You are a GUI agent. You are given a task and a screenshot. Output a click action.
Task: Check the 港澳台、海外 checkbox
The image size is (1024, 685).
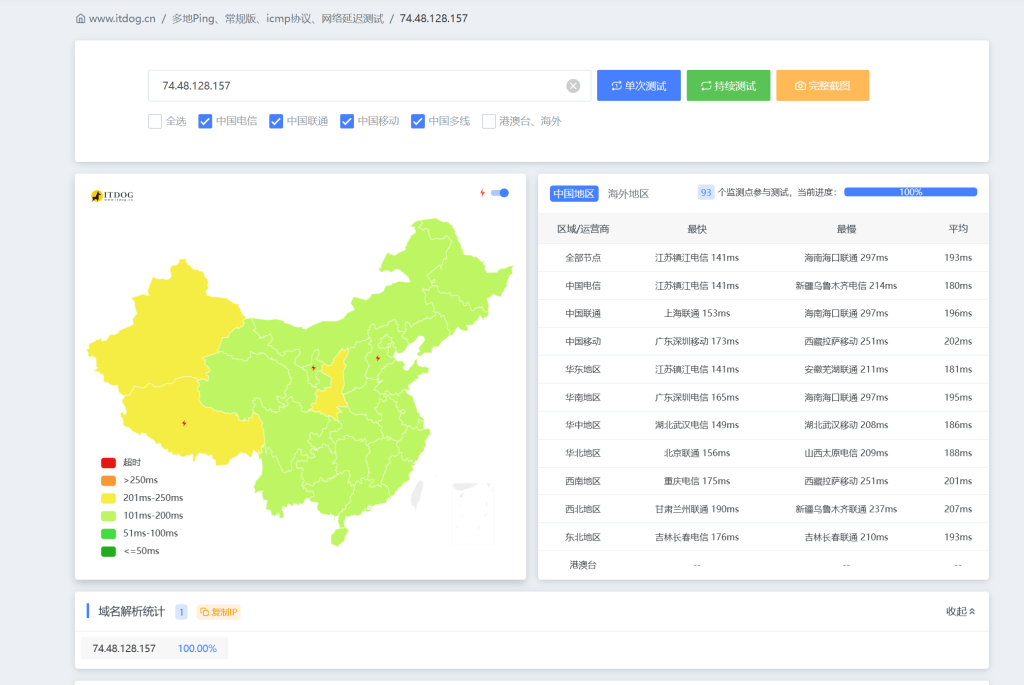[488, 121]
